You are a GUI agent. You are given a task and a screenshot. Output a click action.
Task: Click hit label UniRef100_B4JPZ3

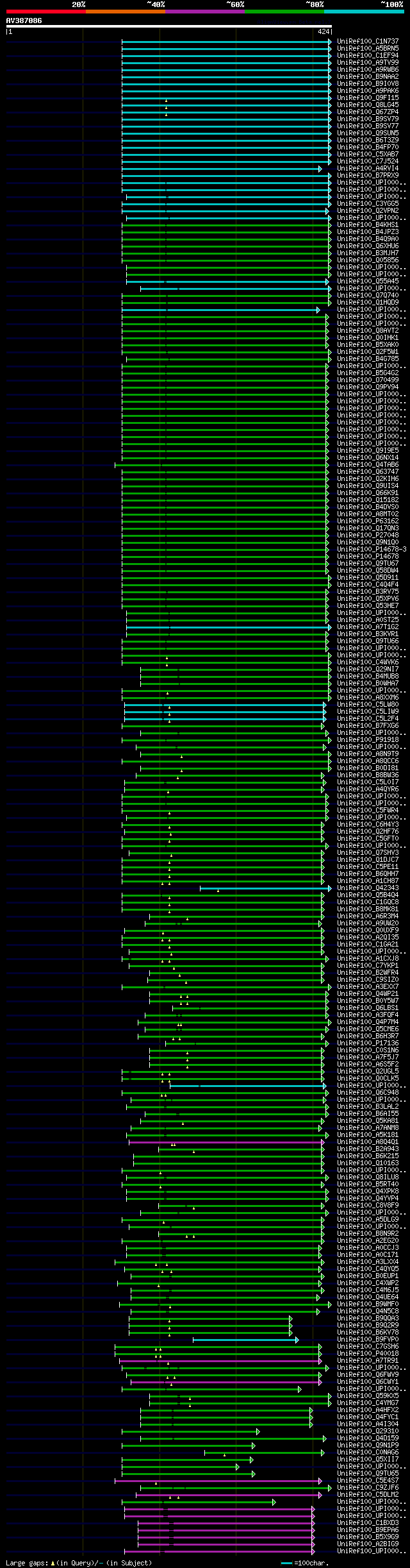(x=368, y=232)
